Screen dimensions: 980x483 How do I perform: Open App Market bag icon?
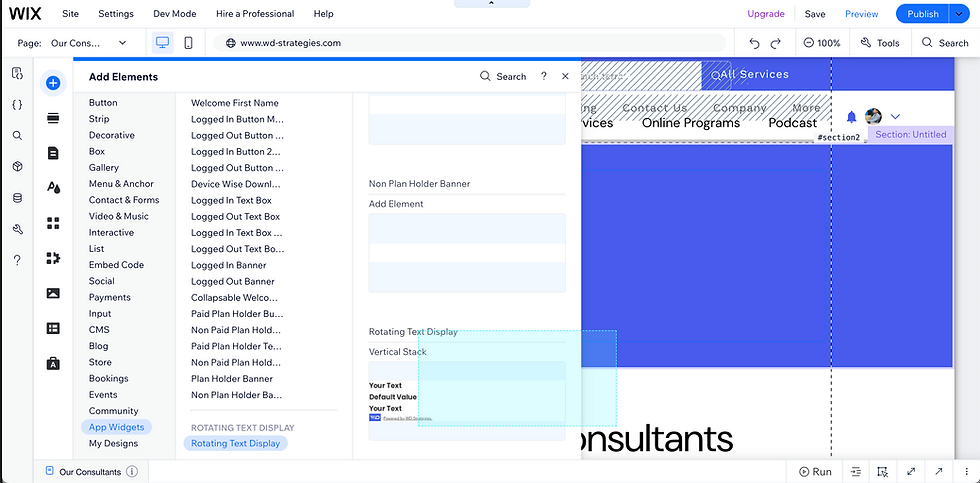tap(53, 363)
